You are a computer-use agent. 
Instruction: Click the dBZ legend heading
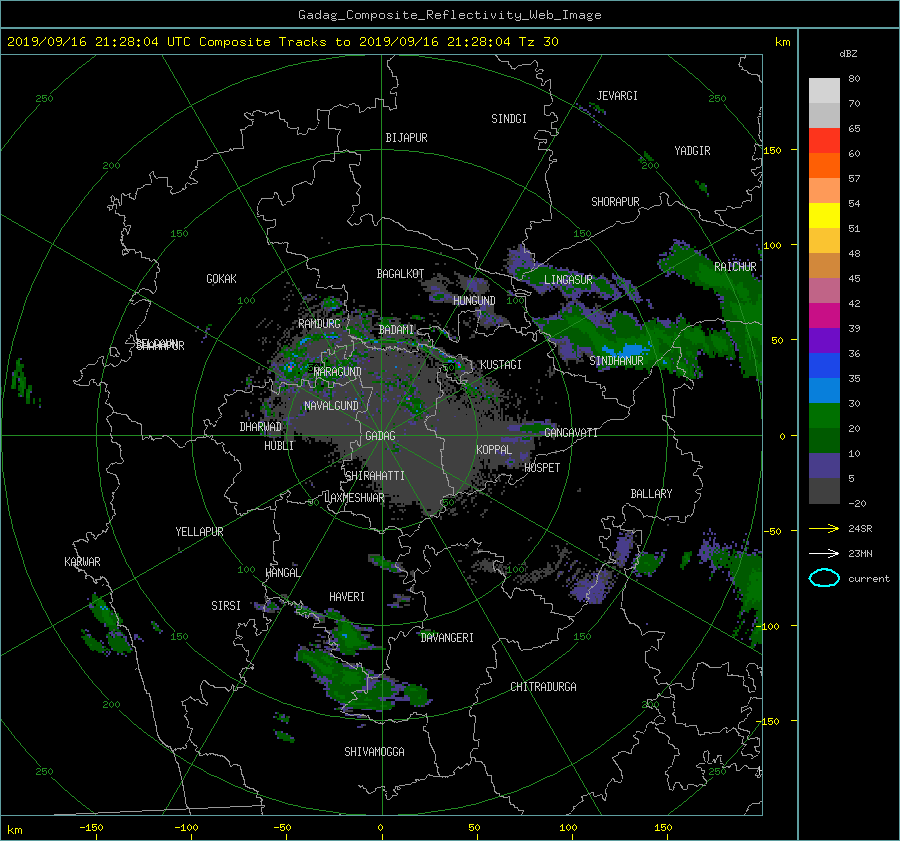coord(848,54)
